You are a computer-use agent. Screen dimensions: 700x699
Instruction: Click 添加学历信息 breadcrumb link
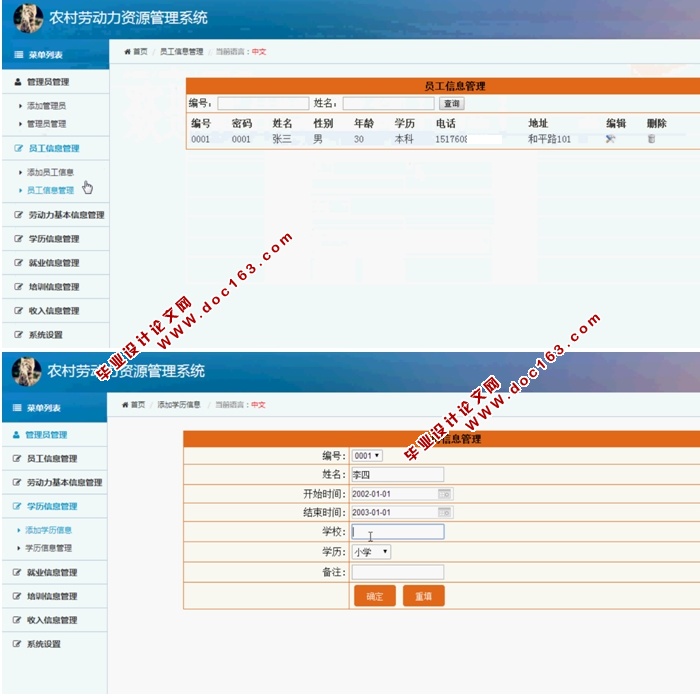(x=179, y=405)
